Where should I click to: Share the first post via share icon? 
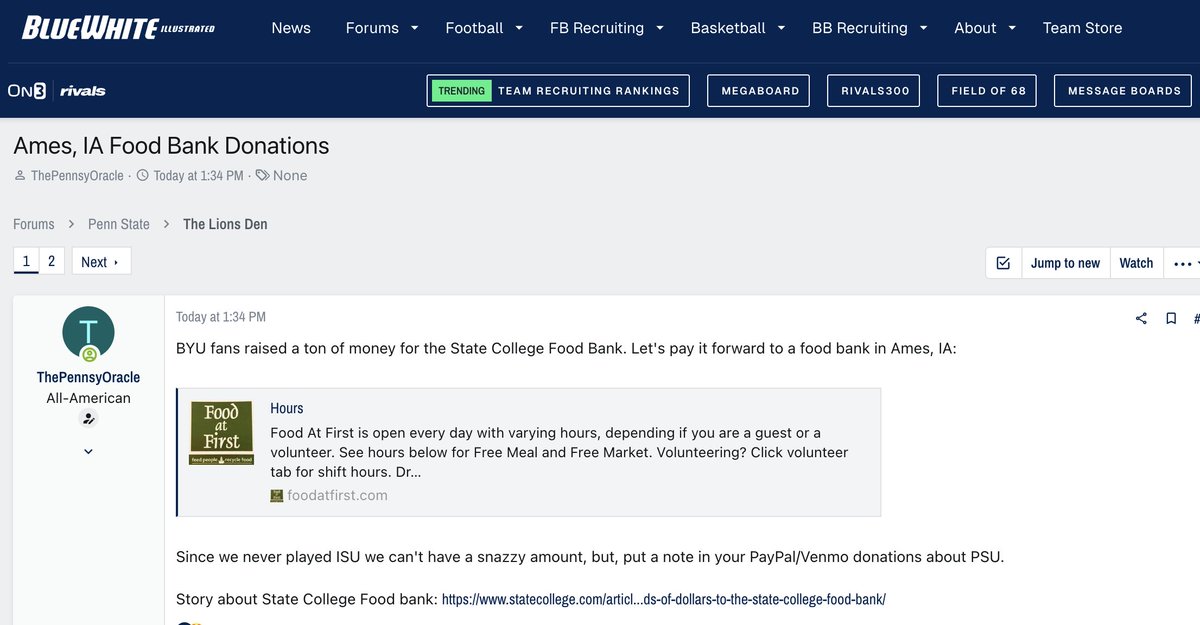(1141, 318)
